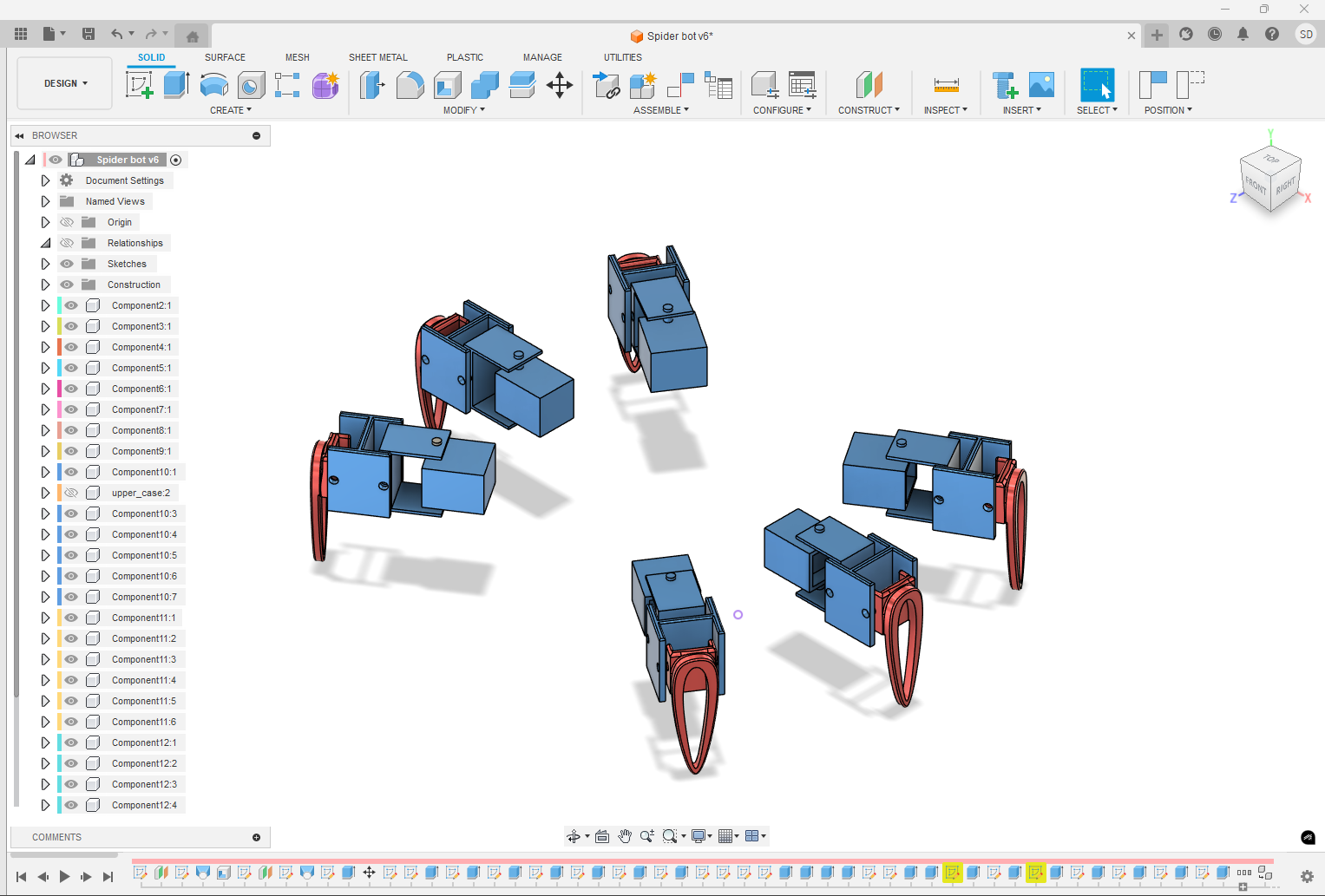Collapse the Relationships node
1325x896 pixels.
point(45,243)
